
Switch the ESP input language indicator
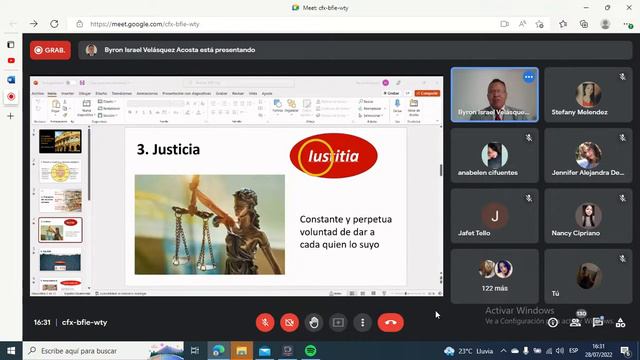coord(573,351)
